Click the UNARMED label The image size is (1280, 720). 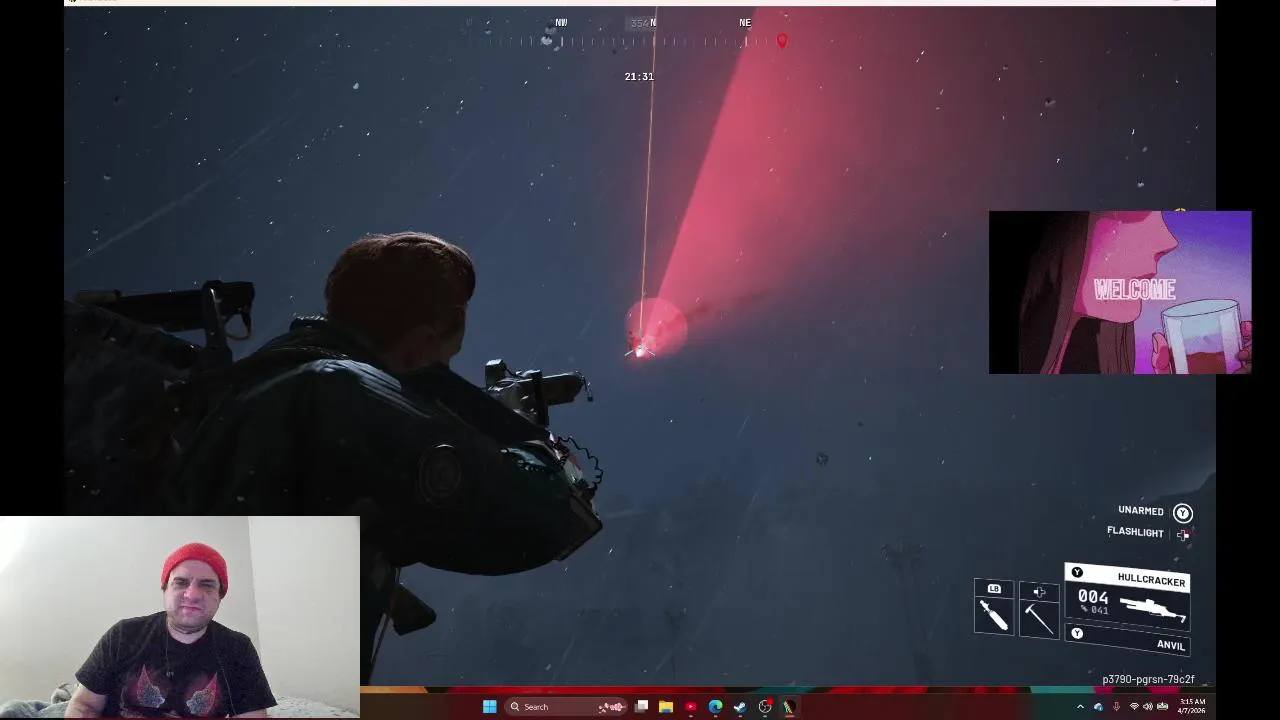tap(1141, 511)
